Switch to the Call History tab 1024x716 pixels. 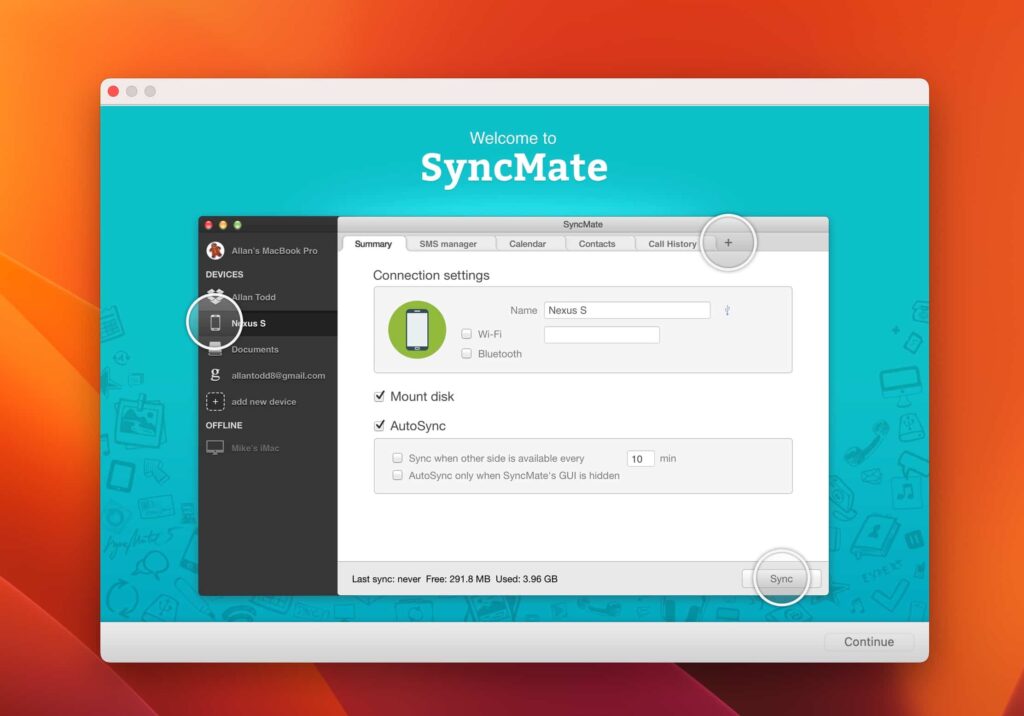(x=670, y=243)
